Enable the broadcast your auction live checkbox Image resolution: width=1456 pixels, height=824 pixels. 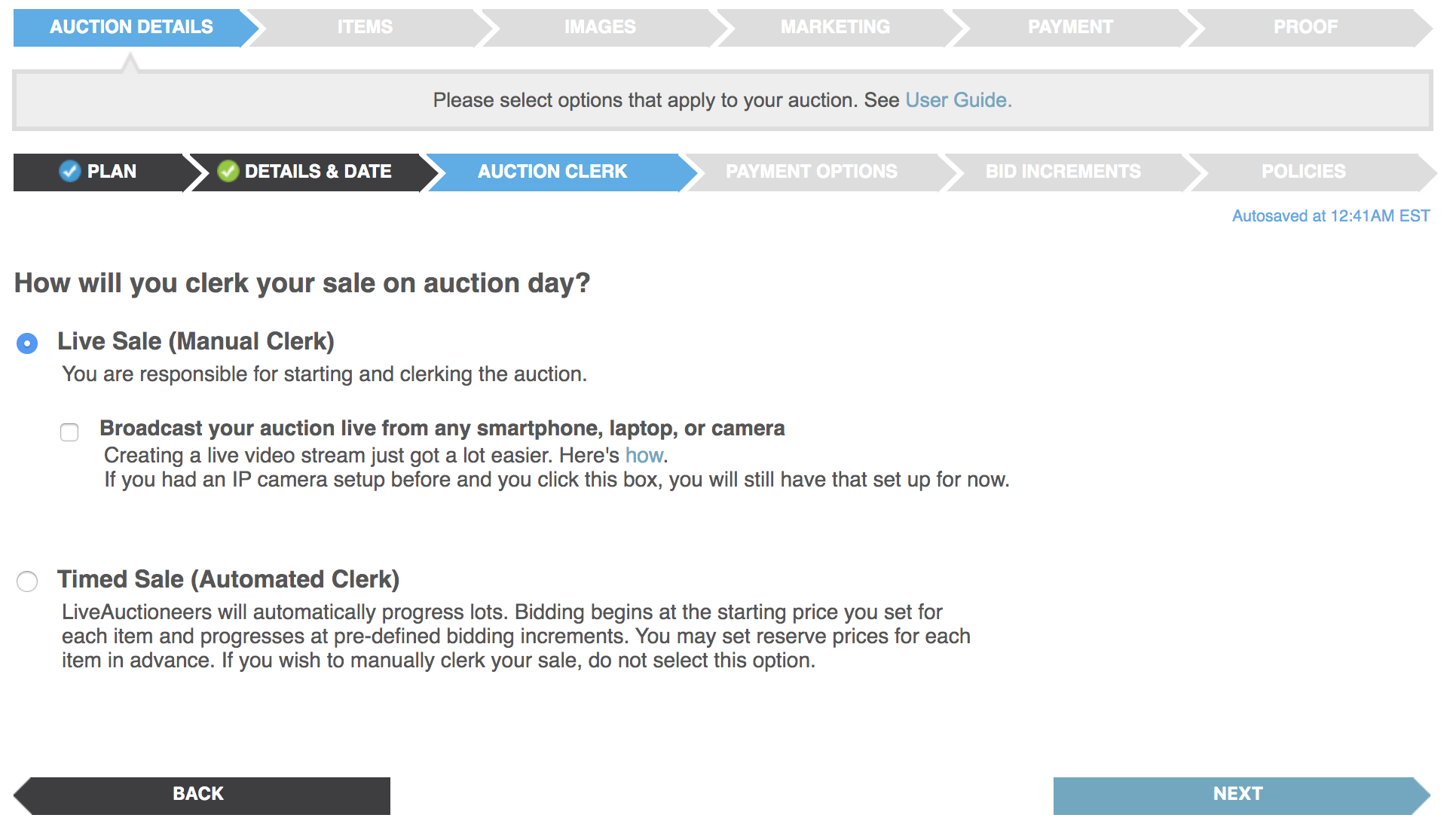click(x=69, y=432)
